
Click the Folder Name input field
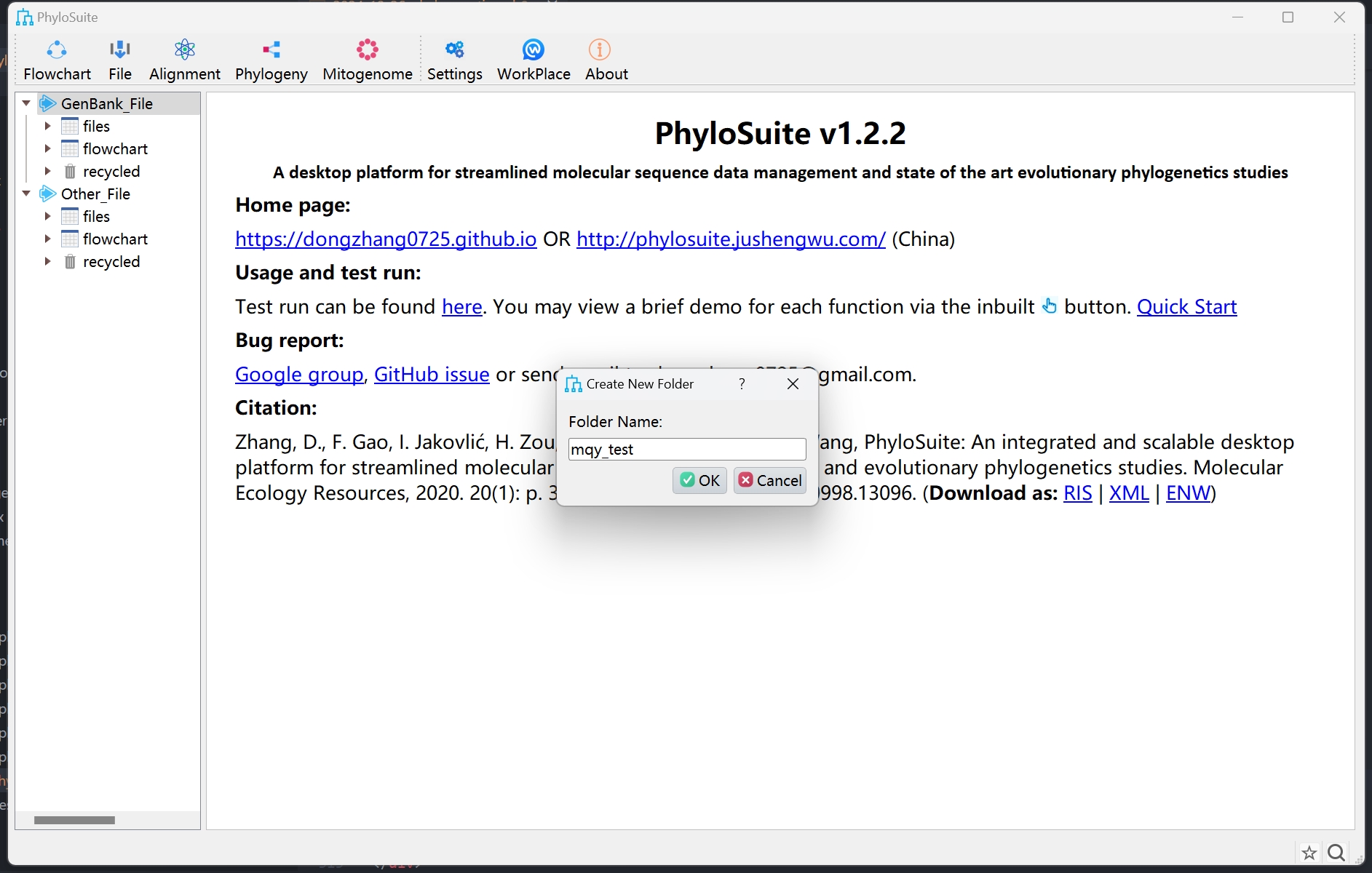click(x=686, y=449)
